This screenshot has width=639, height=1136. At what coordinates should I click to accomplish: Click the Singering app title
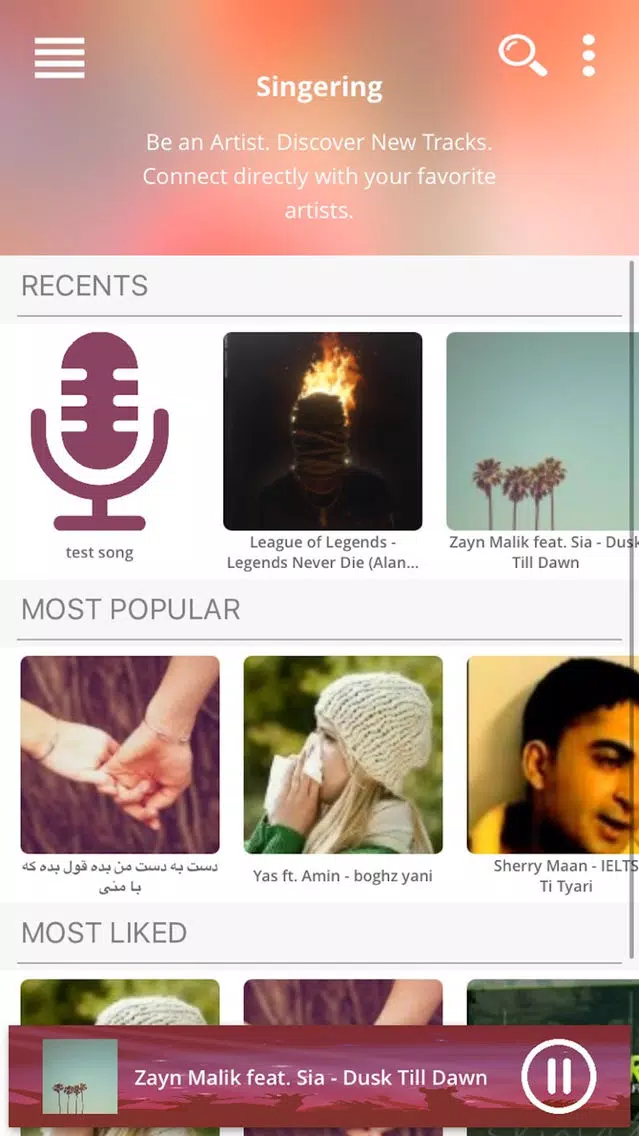click(x=319, y=87)
